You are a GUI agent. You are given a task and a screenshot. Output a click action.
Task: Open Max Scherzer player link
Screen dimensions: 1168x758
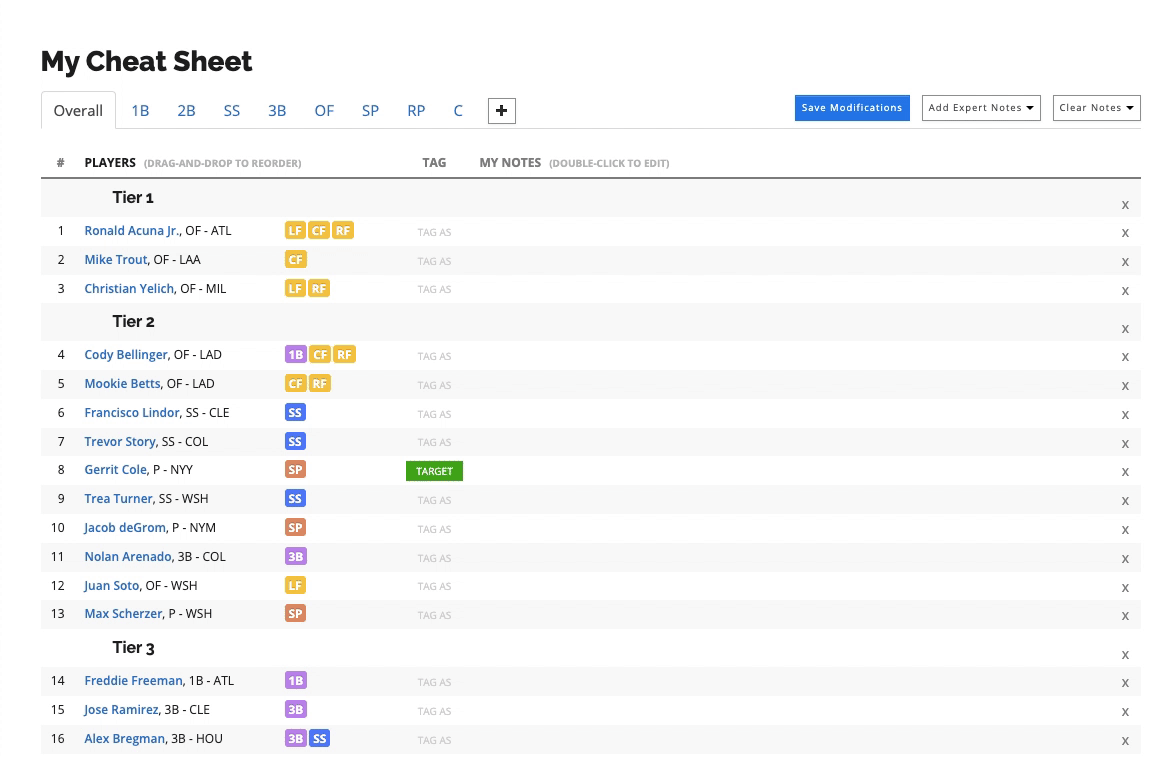coord(123,614)
